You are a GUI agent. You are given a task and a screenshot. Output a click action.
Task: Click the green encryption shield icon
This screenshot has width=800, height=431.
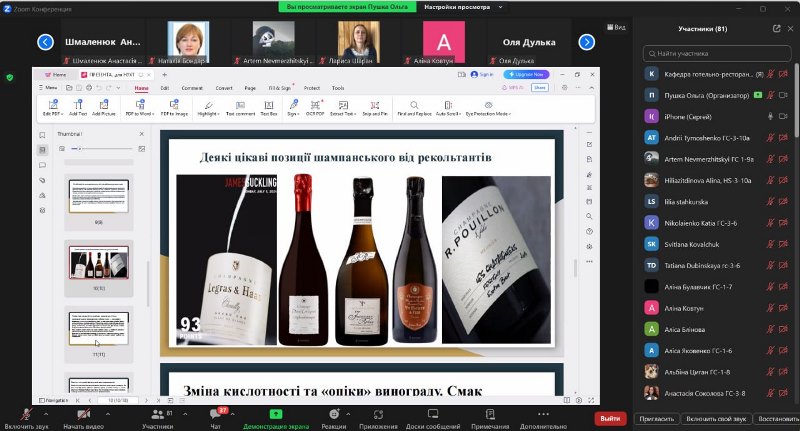click(10, 77)
